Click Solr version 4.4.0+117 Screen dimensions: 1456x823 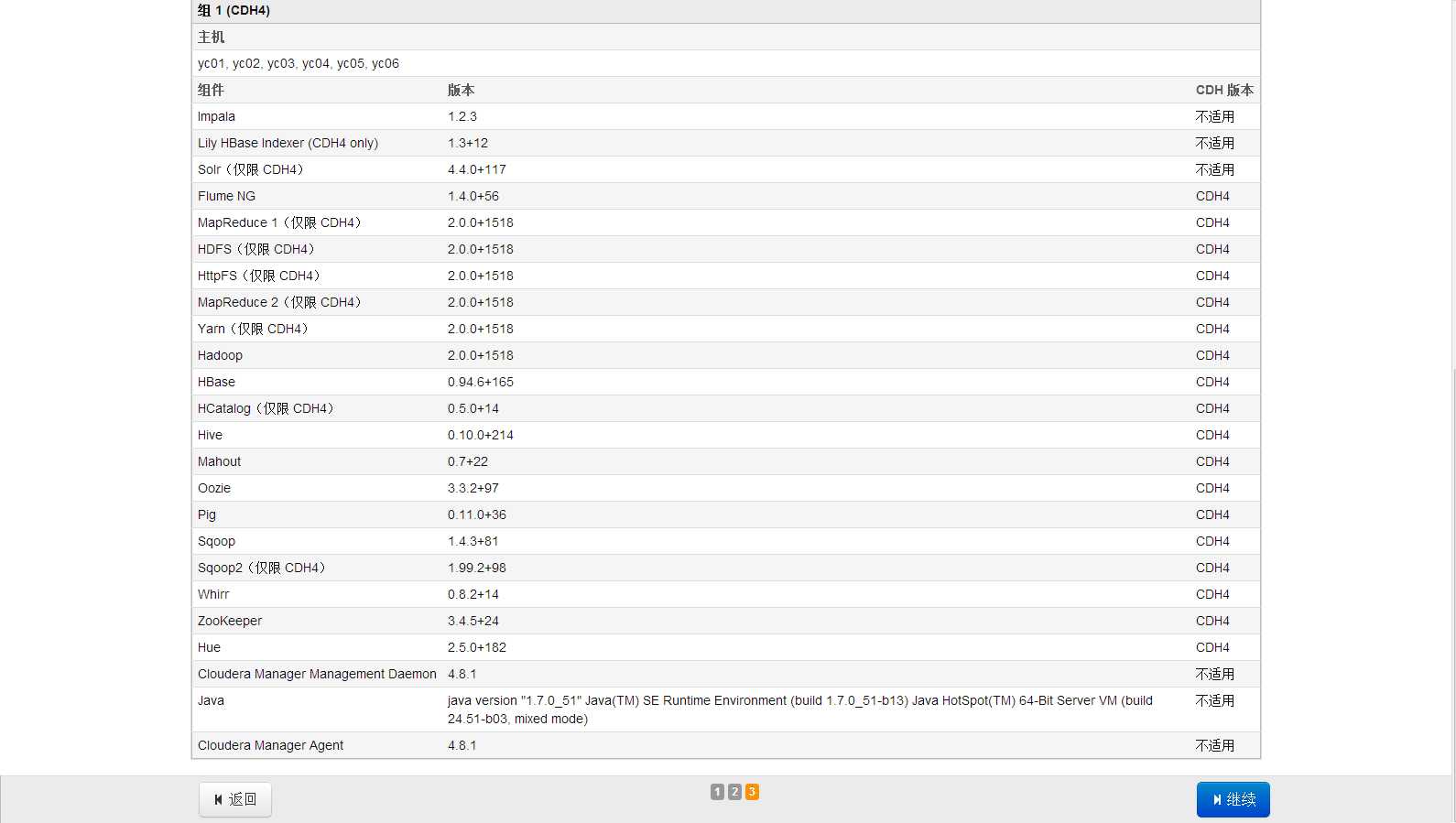pyautogui.click(x=477, y=169)
